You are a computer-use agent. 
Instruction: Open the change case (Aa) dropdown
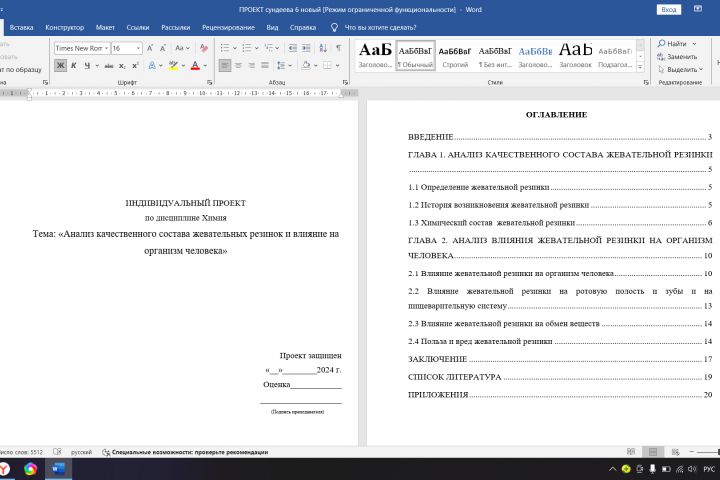pyautogui.click(x=182, y=48)
